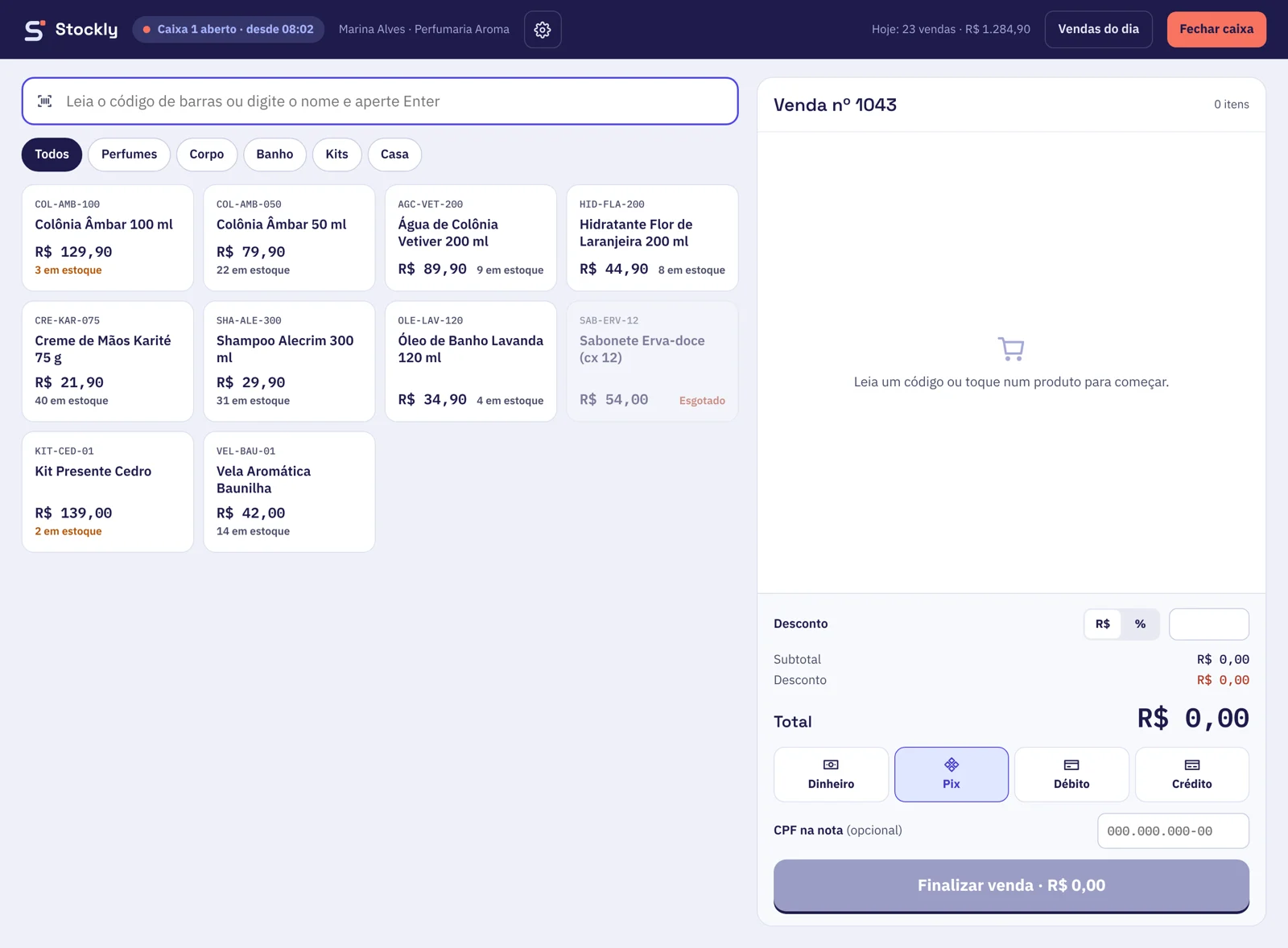1288x948 pixels.
Task: Click "0 itens" counter
Action: pos(1232,105)
